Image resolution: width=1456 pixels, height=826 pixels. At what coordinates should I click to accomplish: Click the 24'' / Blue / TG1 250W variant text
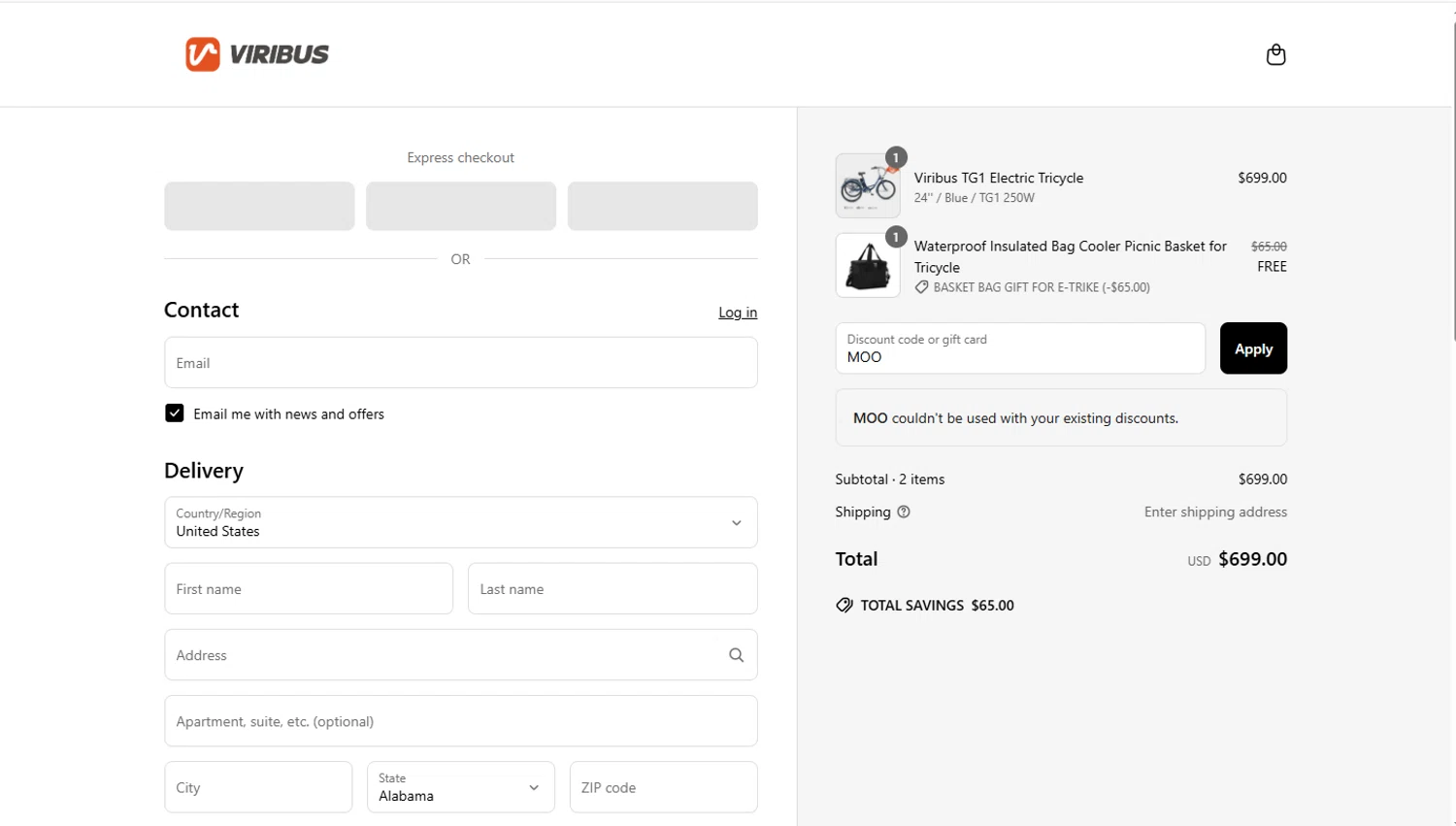pyautogui.click(x=975, y=198)
